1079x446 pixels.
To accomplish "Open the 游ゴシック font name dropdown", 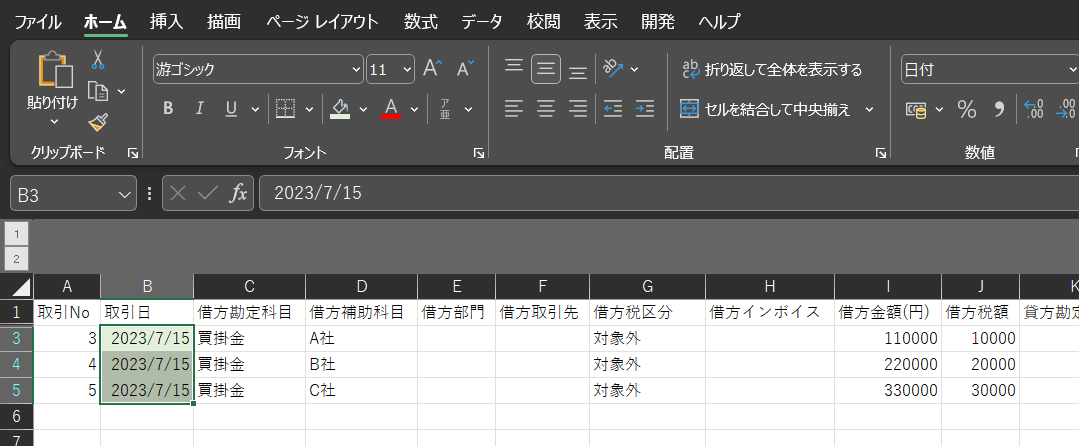I will [357, 70].
